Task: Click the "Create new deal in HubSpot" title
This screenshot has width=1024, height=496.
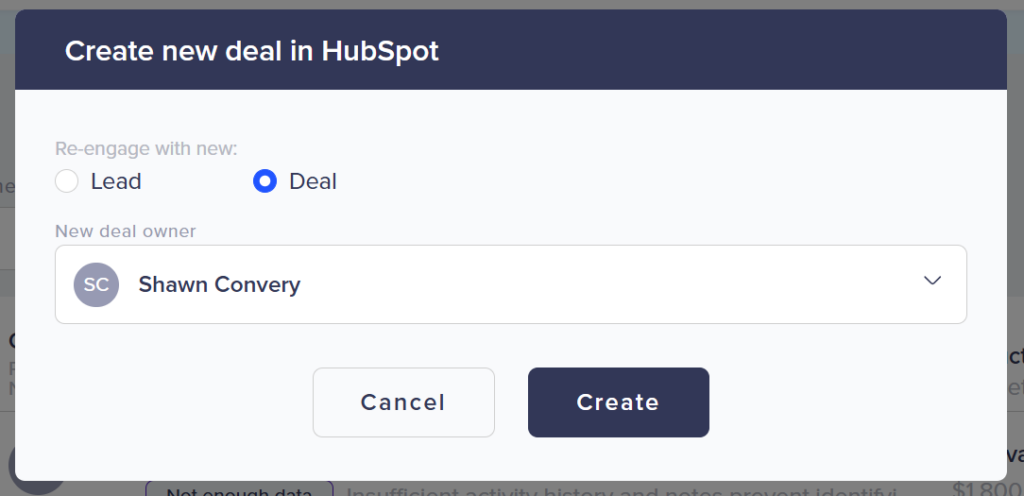Action: click(x=251, y=51)
